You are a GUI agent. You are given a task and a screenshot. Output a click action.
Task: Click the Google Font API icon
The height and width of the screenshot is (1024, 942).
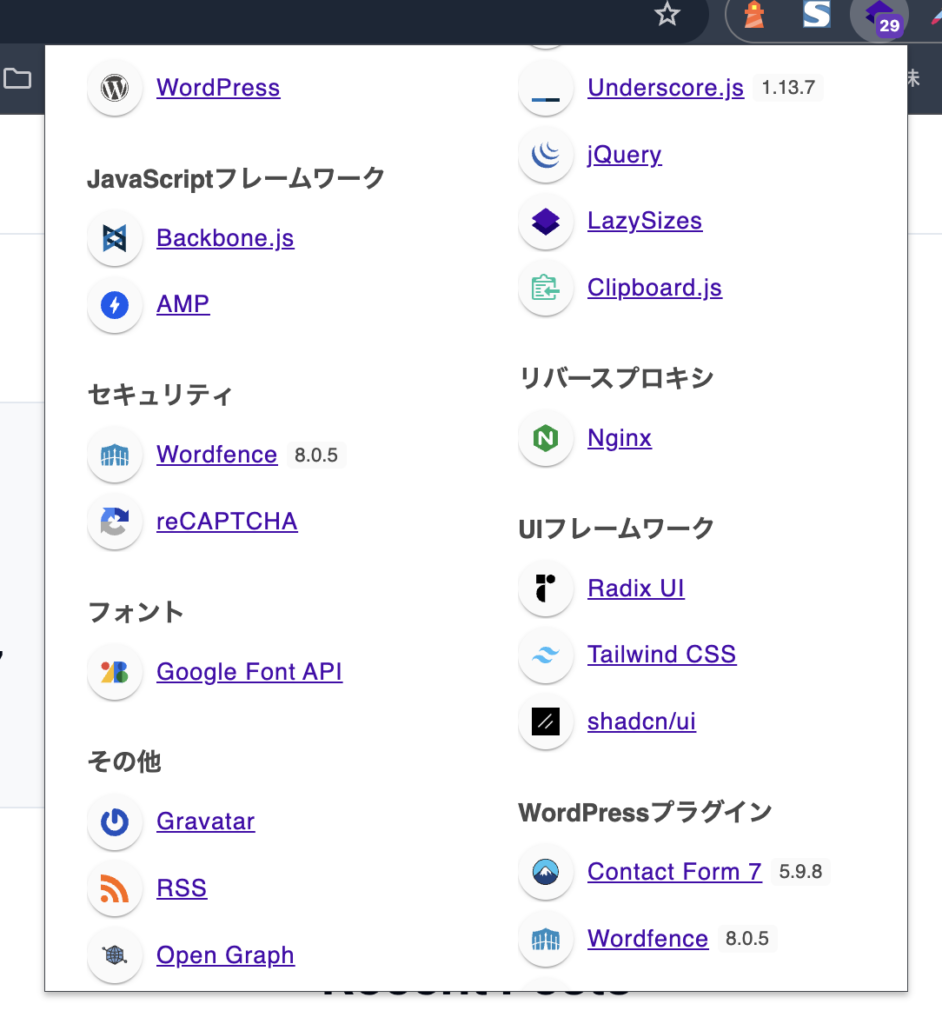click(x=115, y=672)
